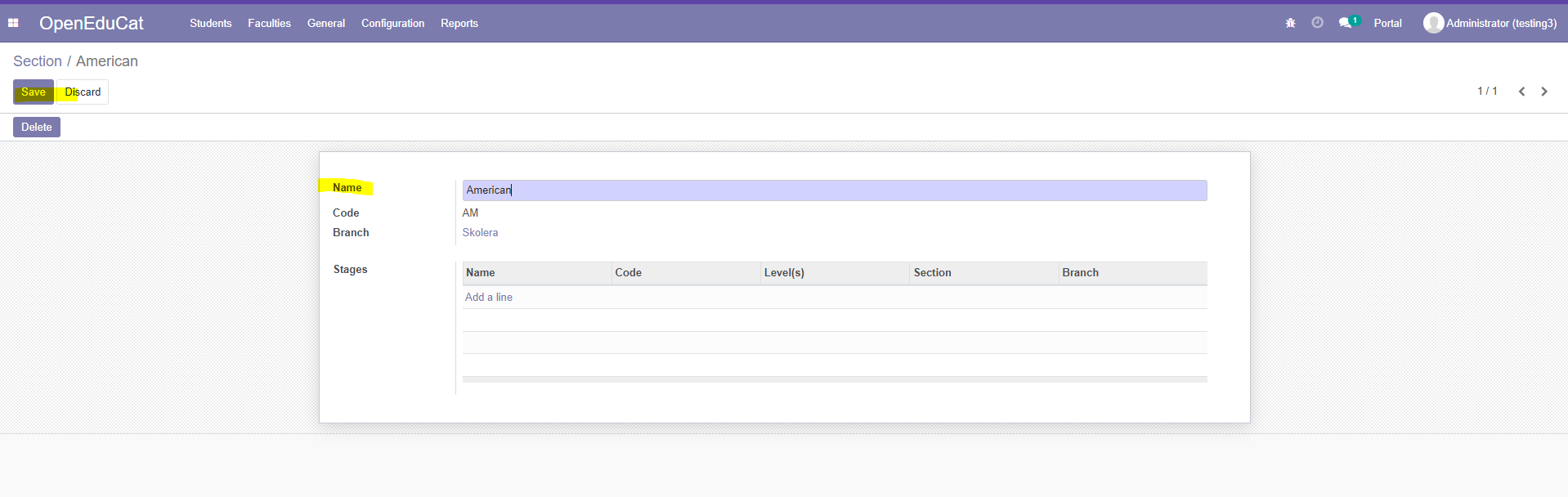
Task: Click the Stages field label
Action: [x=350, y=269]
